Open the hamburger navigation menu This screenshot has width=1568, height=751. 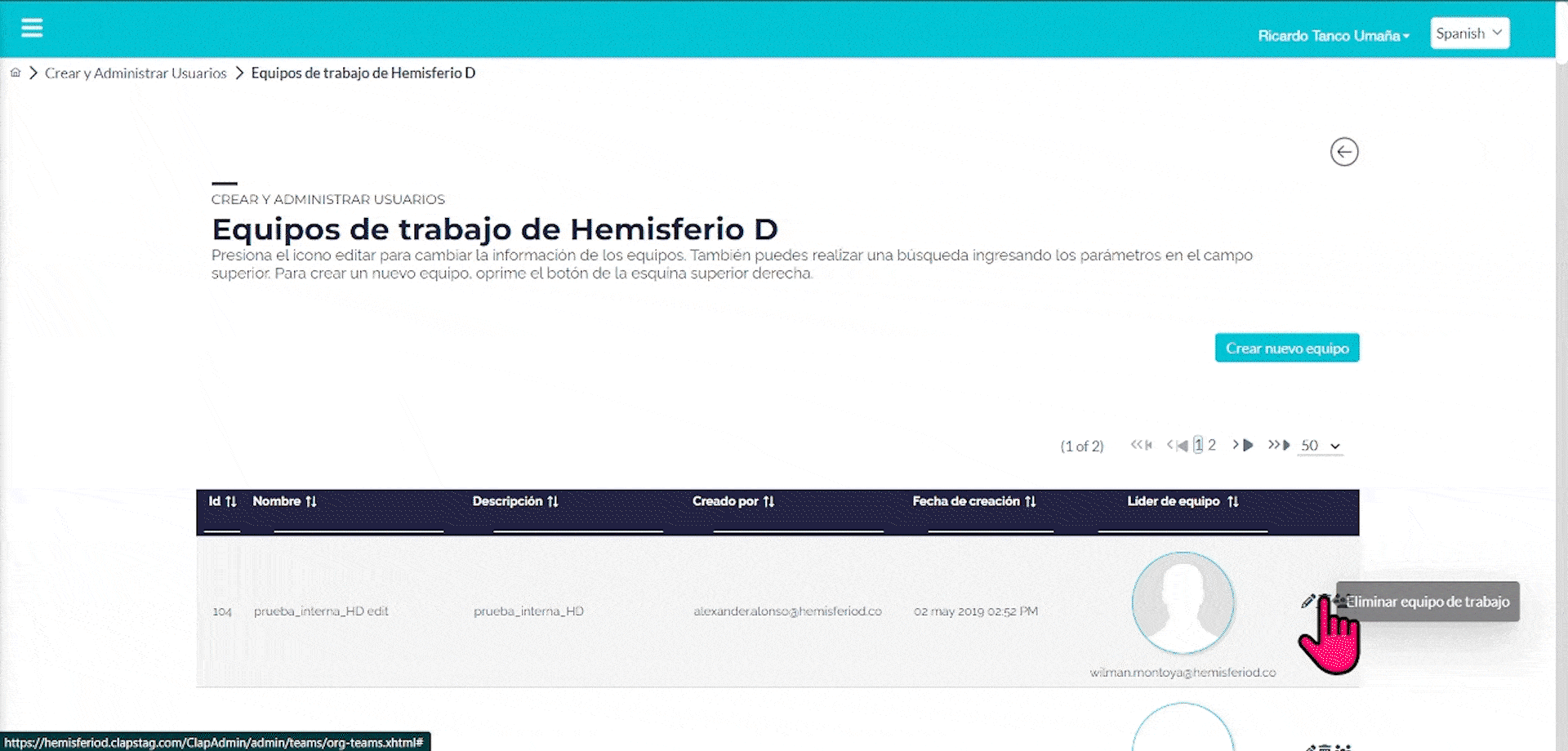coord(32,29)
